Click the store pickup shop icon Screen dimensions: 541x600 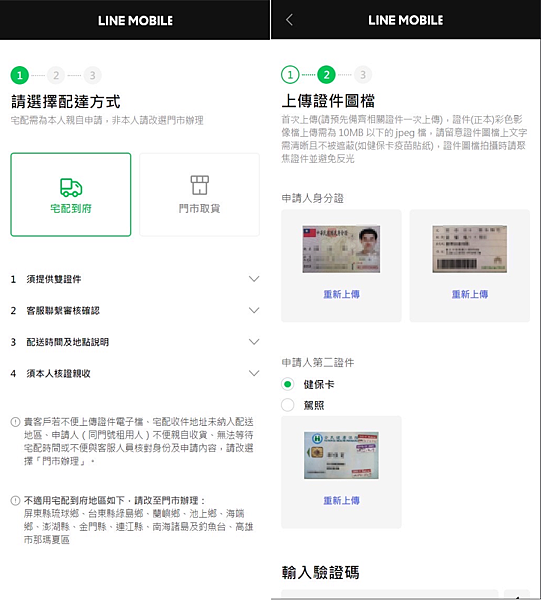pyautogui.click(x=199, y=185)
